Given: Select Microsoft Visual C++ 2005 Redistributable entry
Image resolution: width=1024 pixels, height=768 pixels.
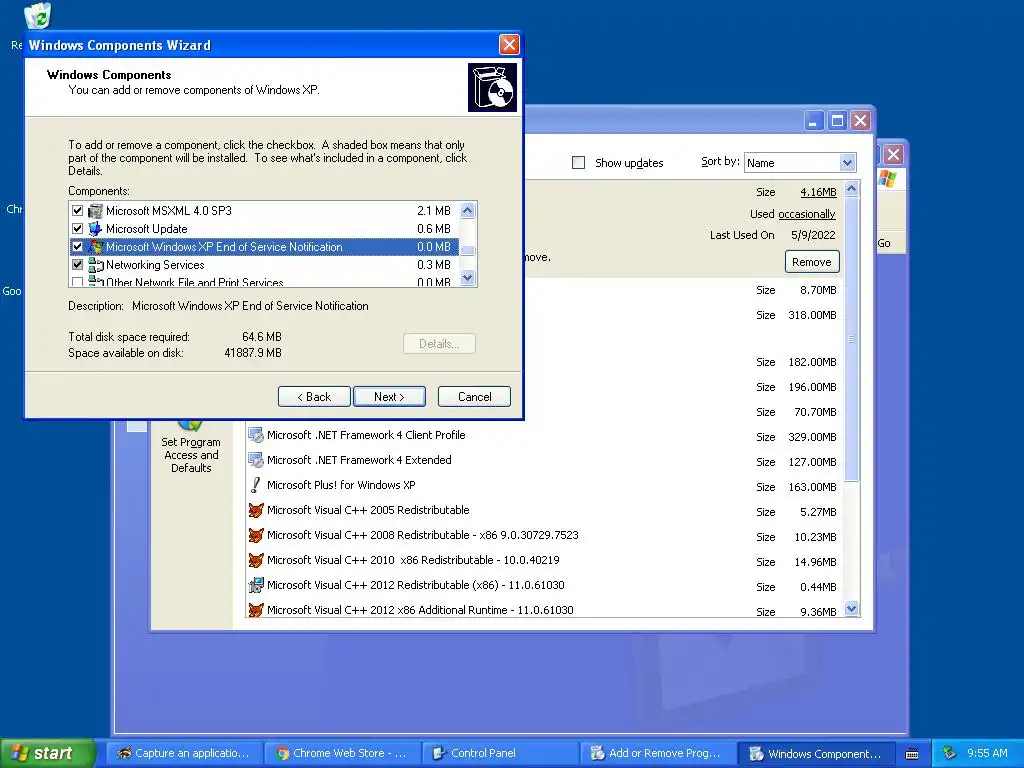Looking at the screenshot, I should (545, 511).
